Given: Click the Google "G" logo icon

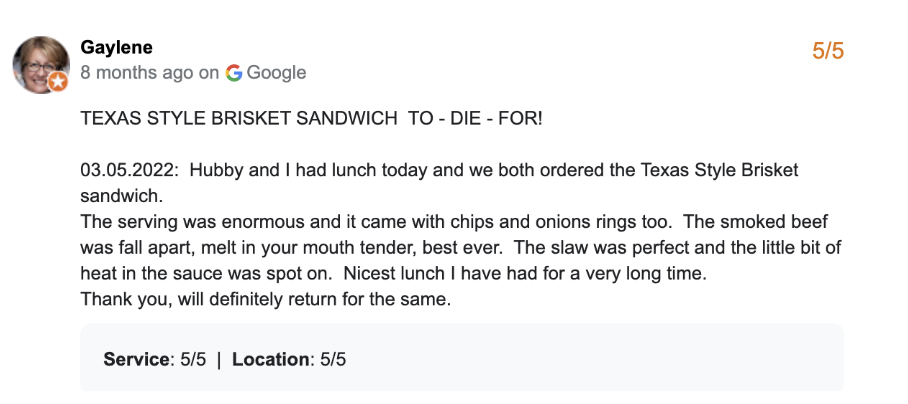Looking at the screenshot, I should click(234, 72).
